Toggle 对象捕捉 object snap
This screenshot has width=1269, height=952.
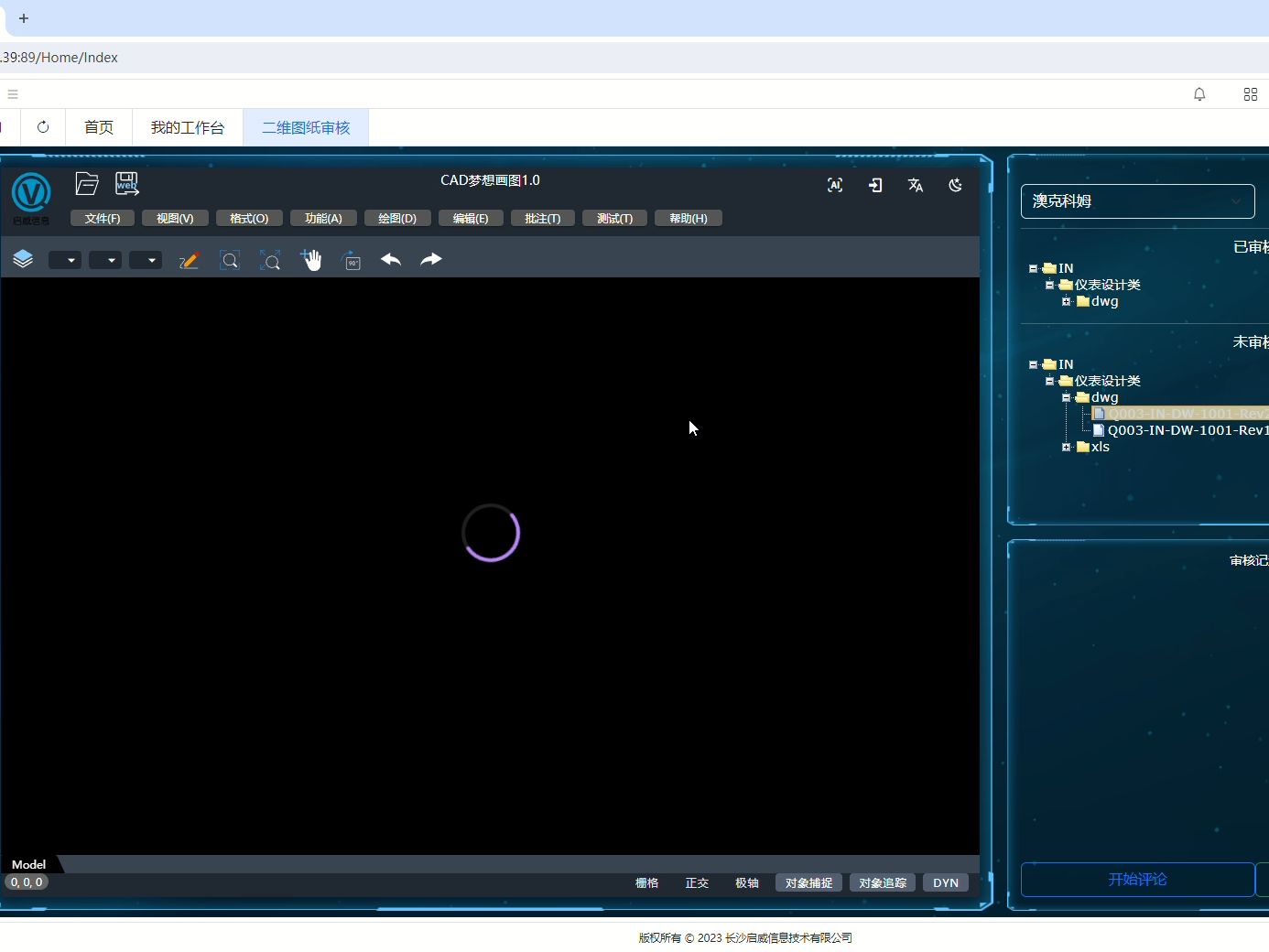[809, 883]
